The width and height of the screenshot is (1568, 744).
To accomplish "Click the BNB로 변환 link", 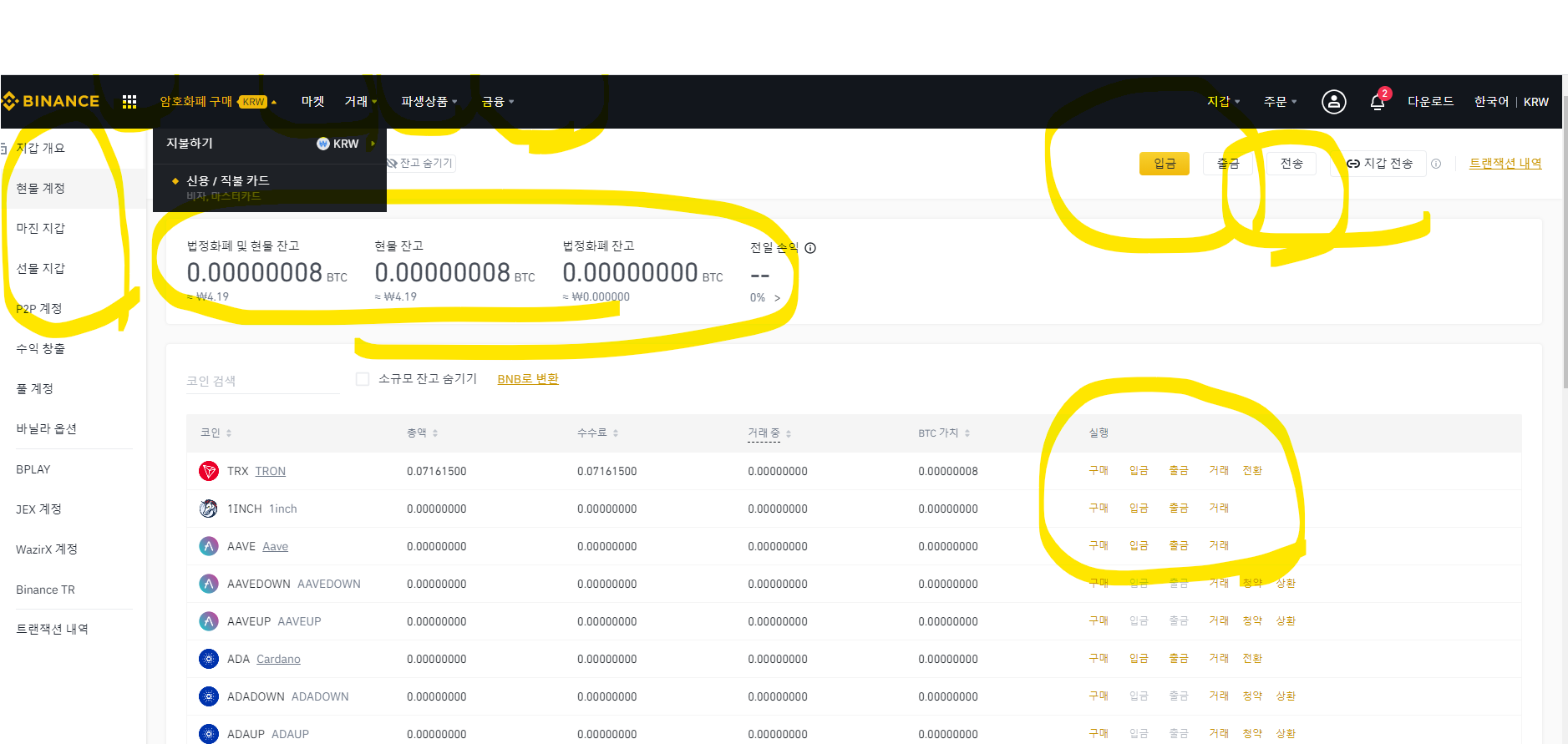I will click(528, 379).
